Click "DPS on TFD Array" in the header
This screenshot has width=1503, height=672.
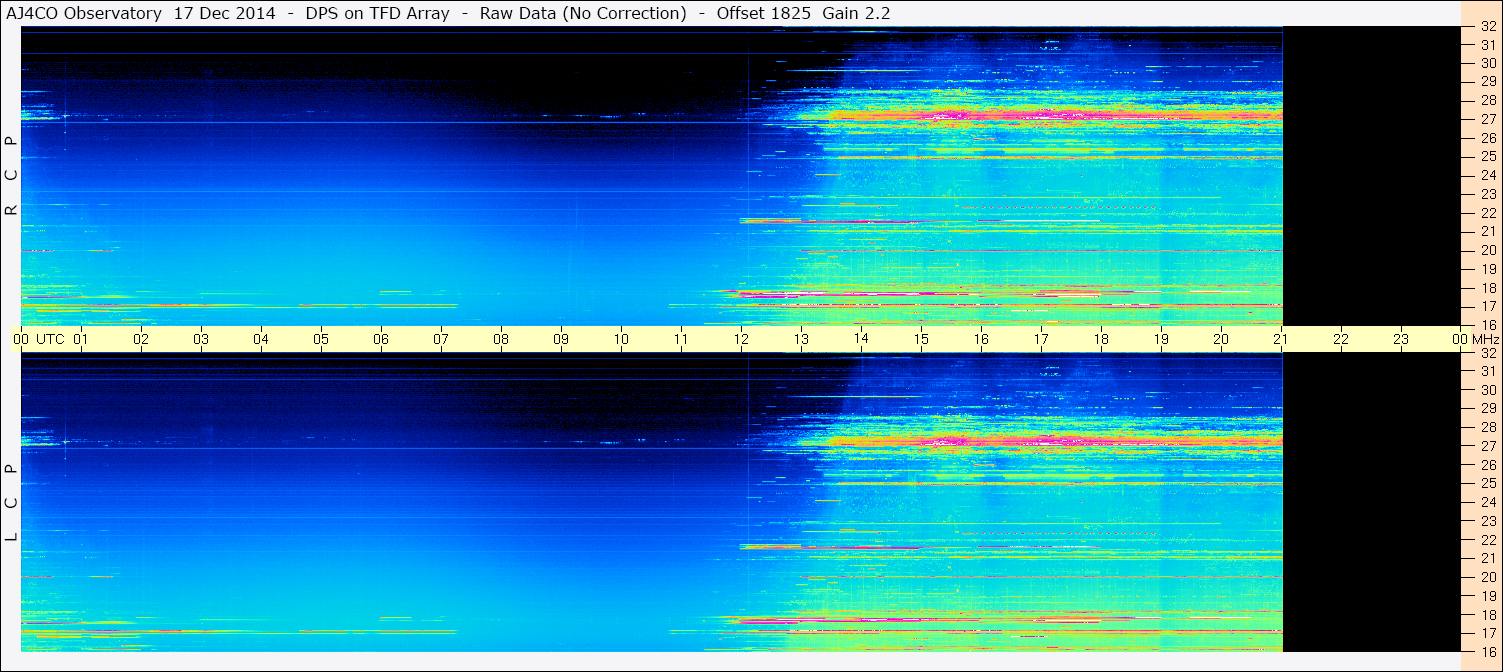point(377,13)
